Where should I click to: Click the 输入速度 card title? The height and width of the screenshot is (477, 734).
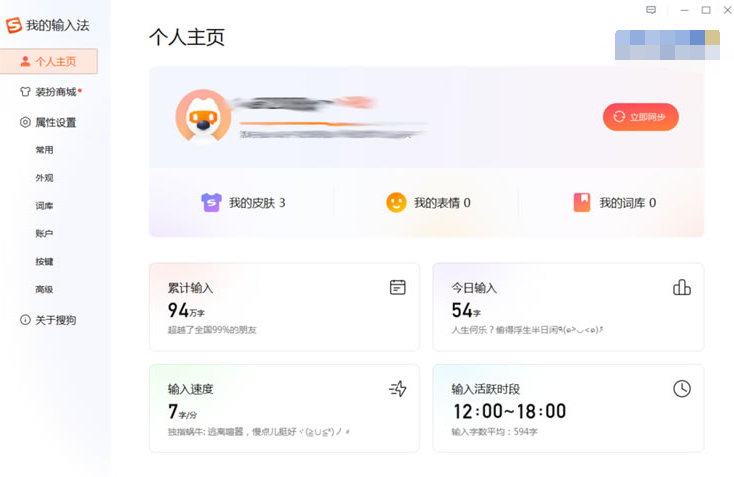[x=190, y=389]
